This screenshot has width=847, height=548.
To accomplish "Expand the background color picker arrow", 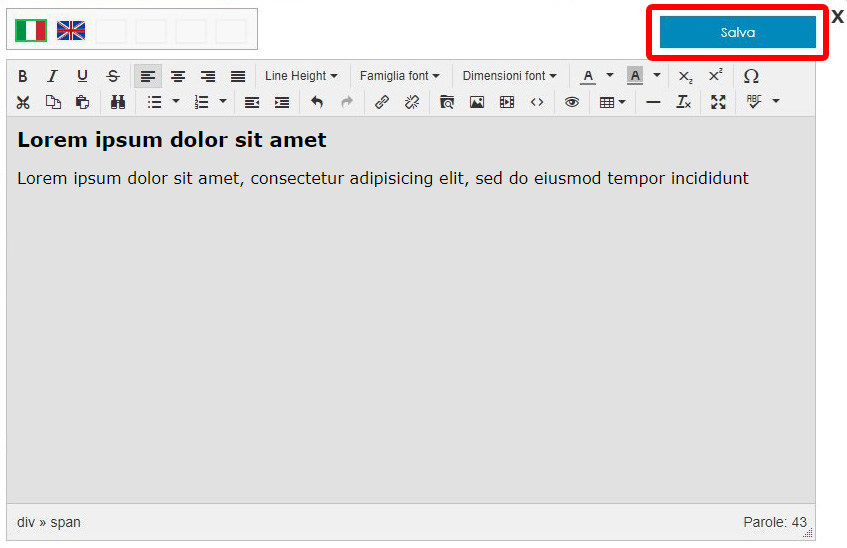I will pos(657,75).
